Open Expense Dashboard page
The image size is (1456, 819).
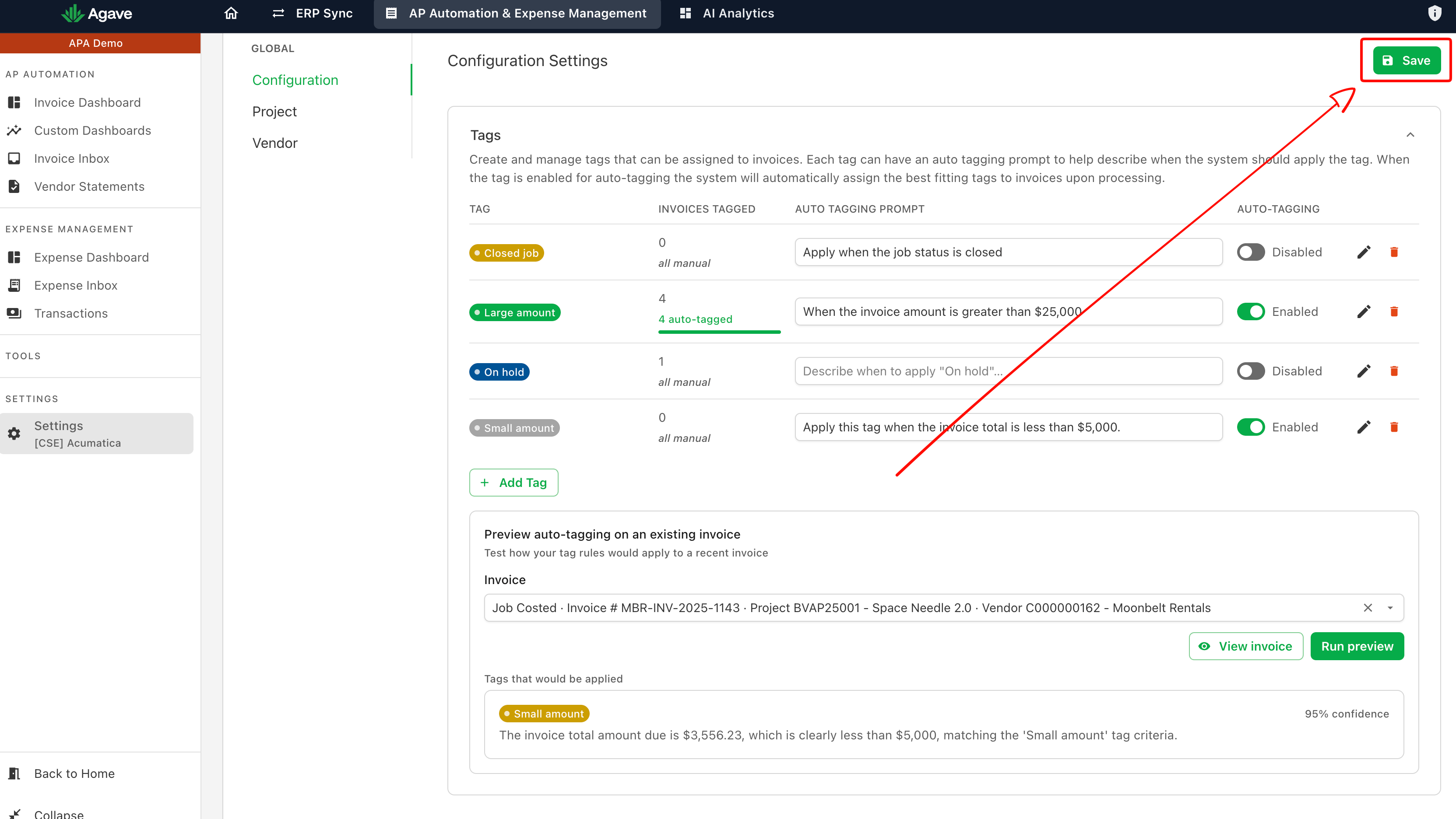(91, 258)
